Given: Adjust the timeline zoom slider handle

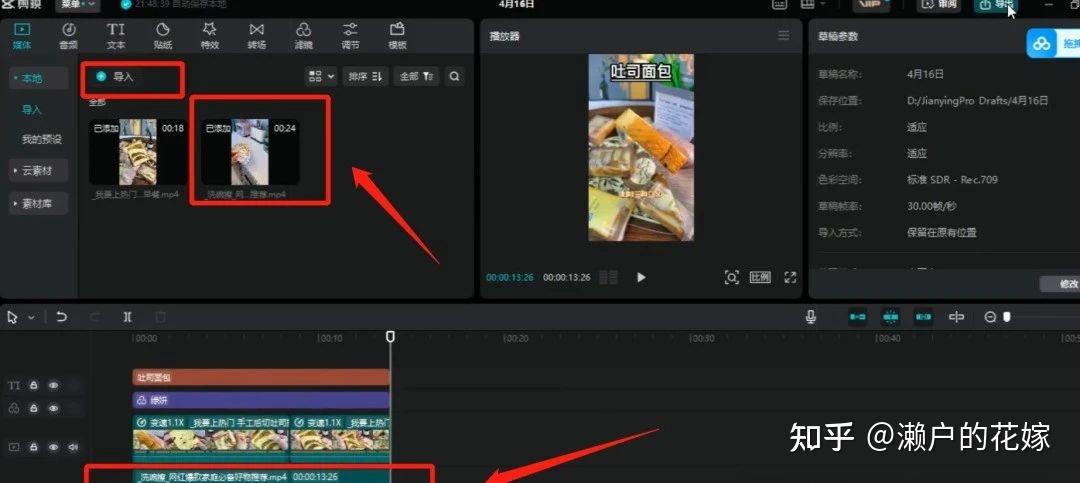Looking at the screenshot, I should tap(1007, 317).
